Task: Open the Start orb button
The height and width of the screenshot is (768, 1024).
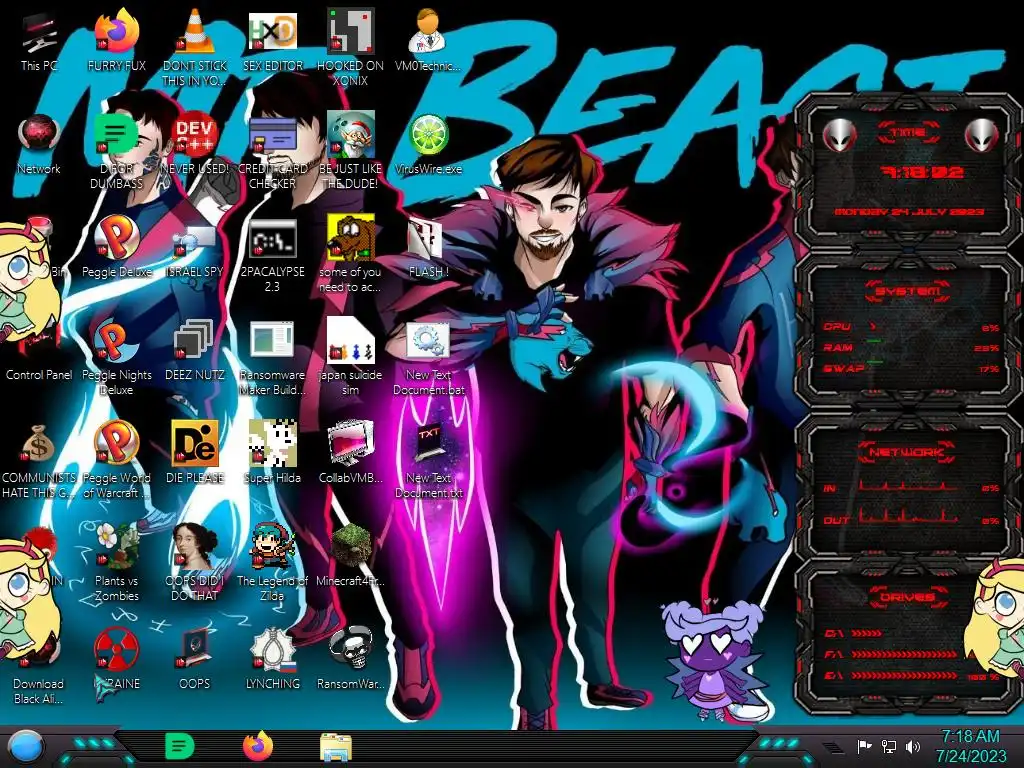Action: (x=25, y=748)
